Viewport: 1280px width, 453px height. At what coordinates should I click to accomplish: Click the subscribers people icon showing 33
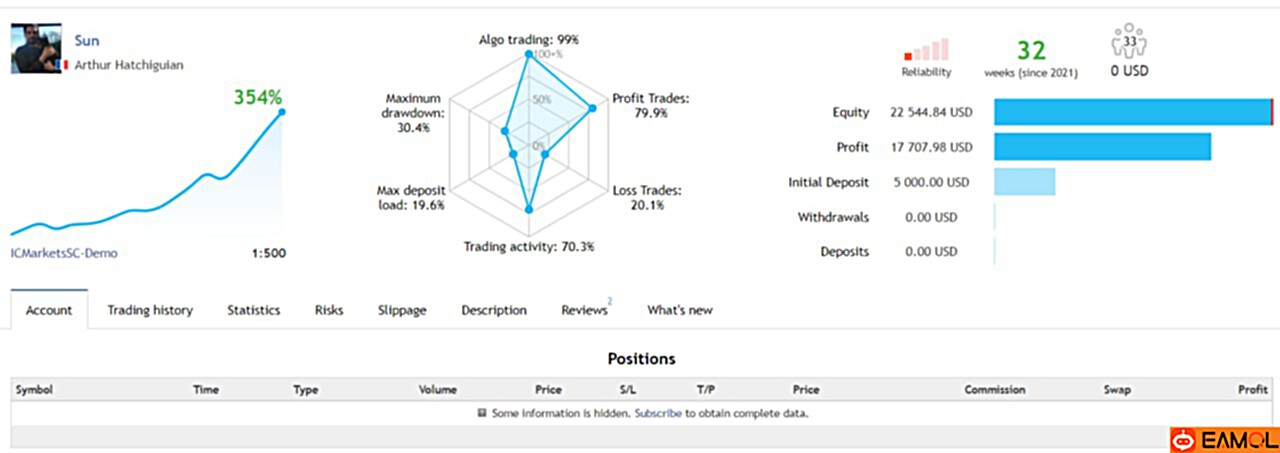1129,42
